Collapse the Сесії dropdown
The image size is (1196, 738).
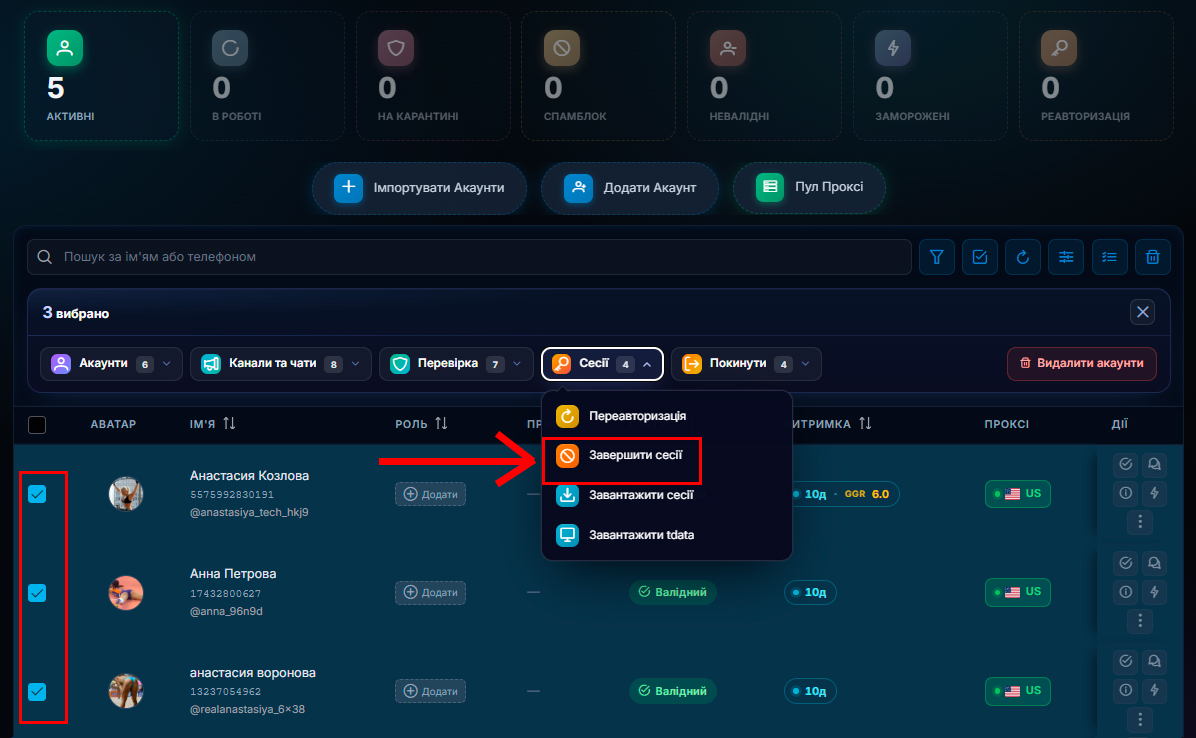point(603,364)
